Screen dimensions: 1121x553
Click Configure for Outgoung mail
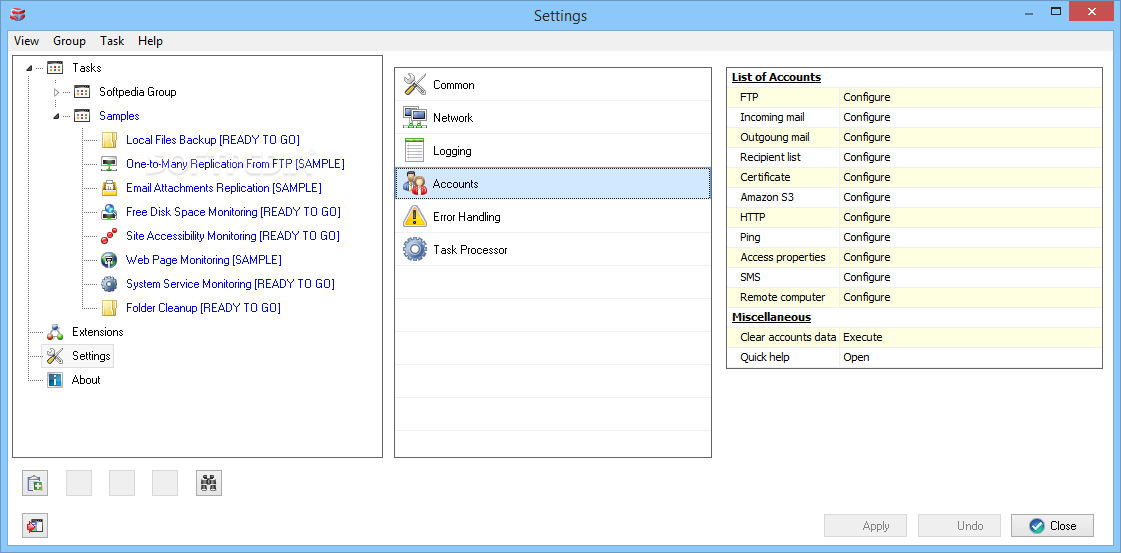tap(866, 137)
